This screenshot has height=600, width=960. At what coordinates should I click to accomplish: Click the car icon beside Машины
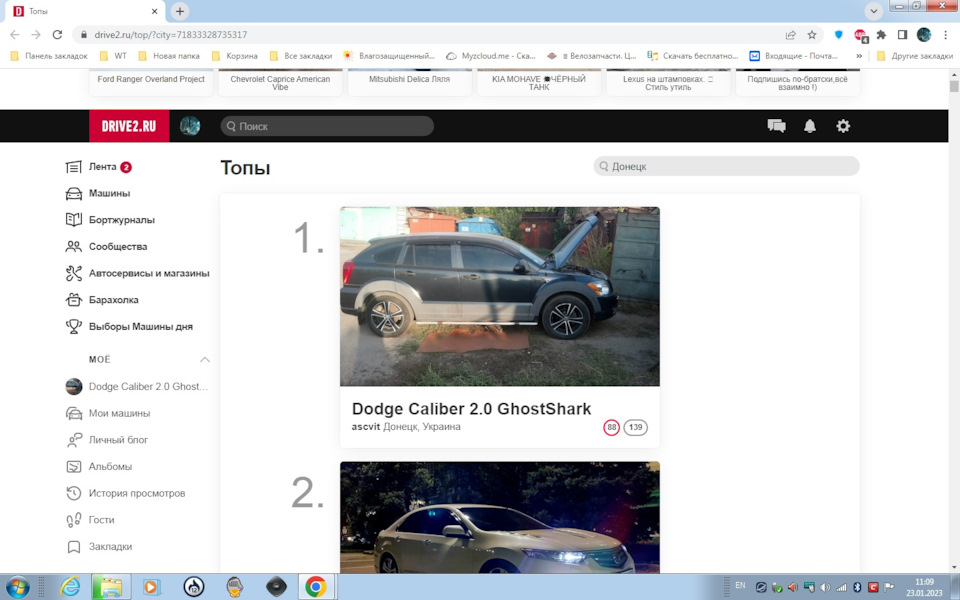click(x=73, y=193)
